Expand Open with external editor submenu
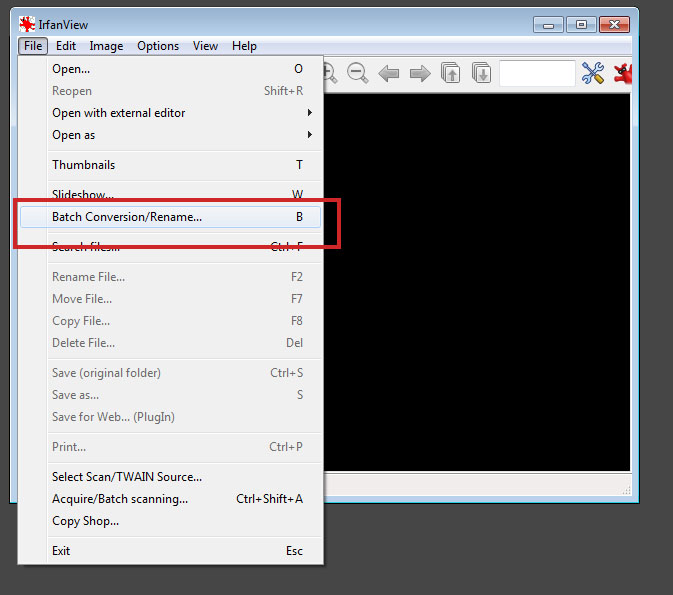673x595 pixels. [x=170, y=113]
